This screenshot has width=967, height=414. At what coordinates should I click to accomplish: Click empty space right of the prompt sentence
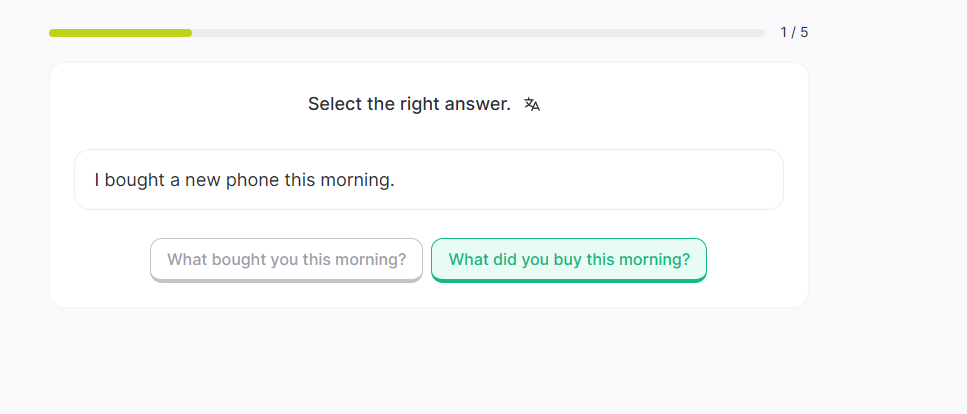(x=600, y=180)
